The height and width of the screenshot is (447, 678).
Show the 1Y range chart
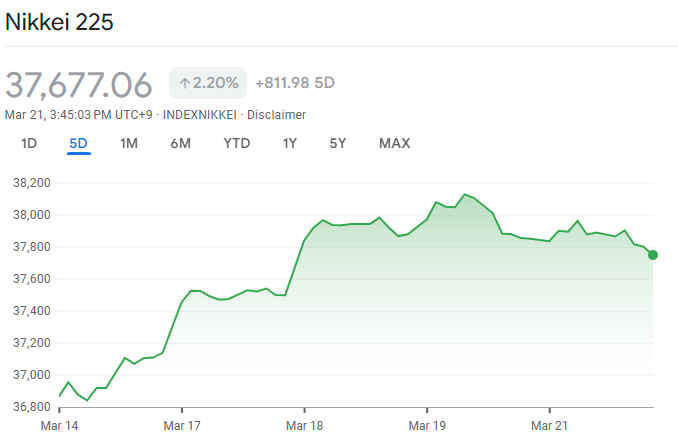[290, 143]
